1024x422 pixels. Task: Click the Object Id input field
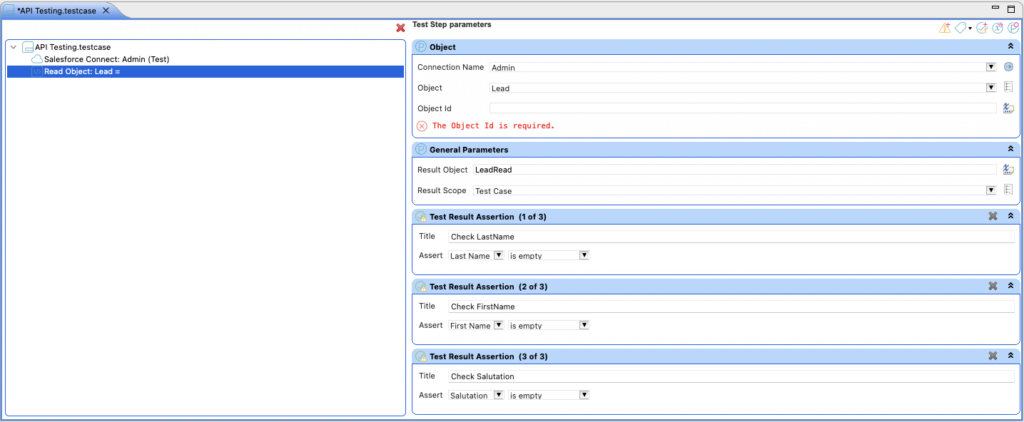(x=743, y=108)
